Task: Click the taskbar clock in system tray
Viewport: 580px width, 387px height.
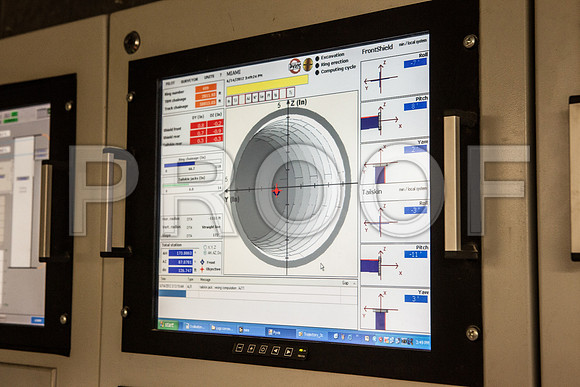Action: pos(422,342)
